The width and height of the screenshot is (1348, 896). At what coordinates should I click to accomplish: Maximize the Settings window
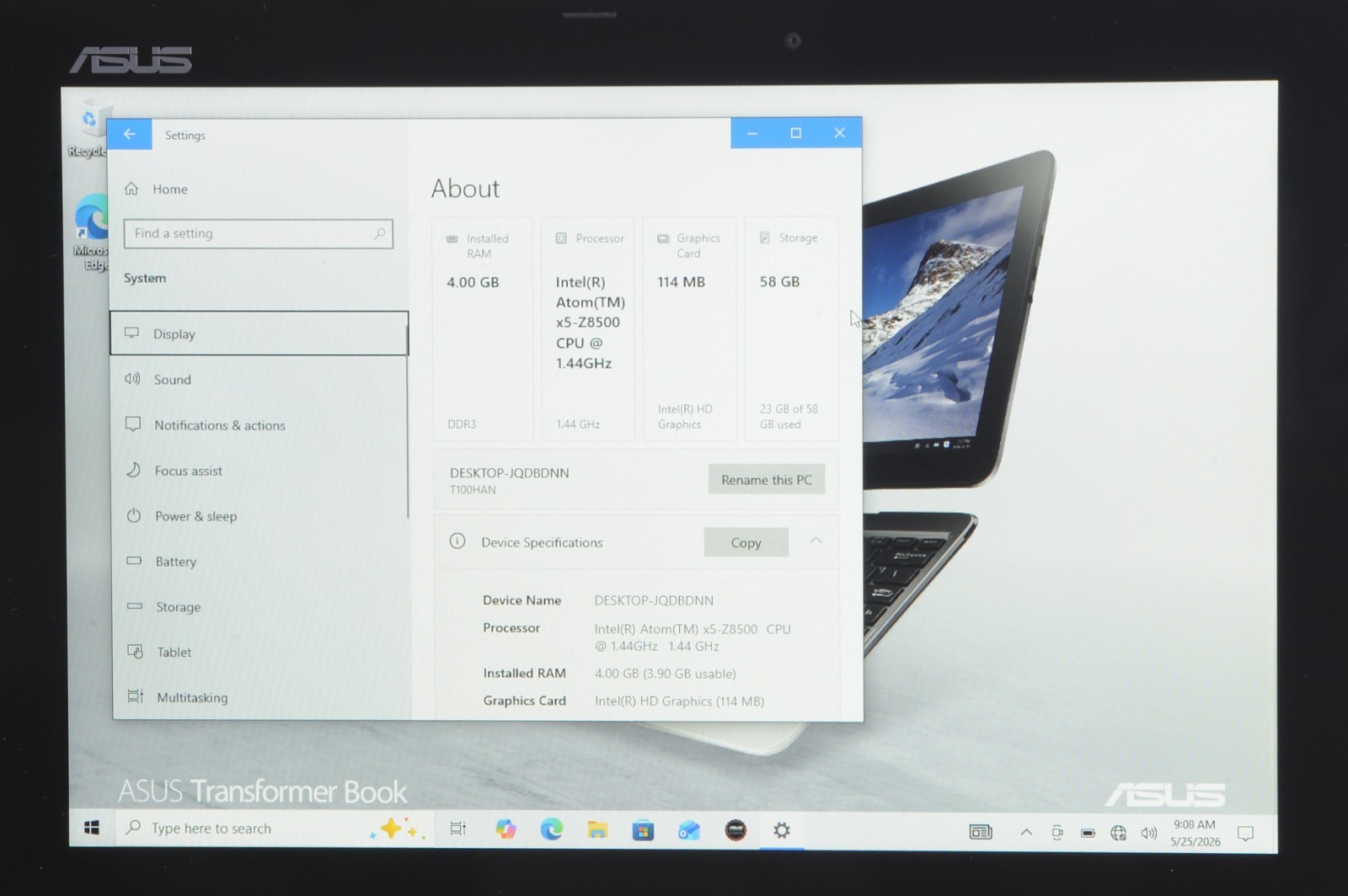click(x=795, y=133)
